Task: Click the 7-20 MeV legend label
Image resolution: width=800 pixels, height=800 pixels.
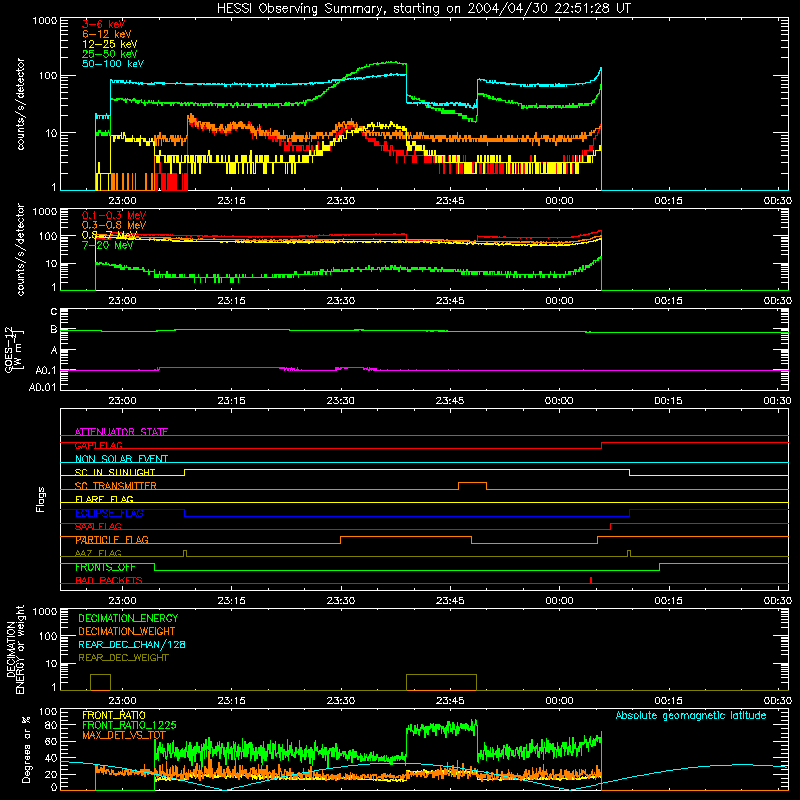Action: (107, 245)
